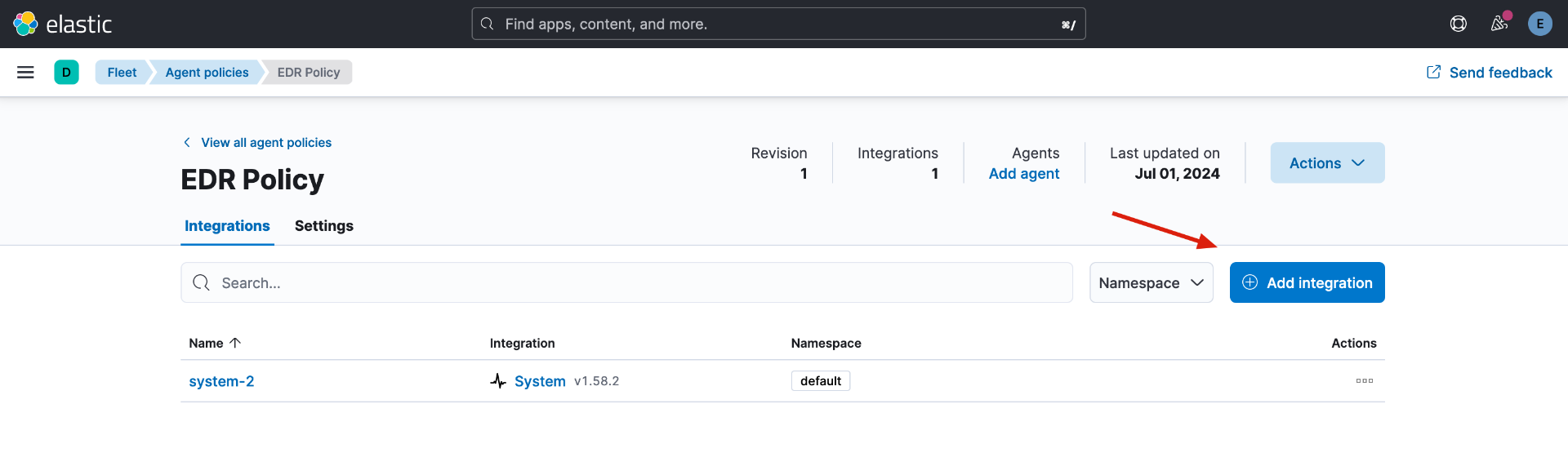The image size is (1568, 453).
Task: Click the integrations Search field
Action: point(626,283)
